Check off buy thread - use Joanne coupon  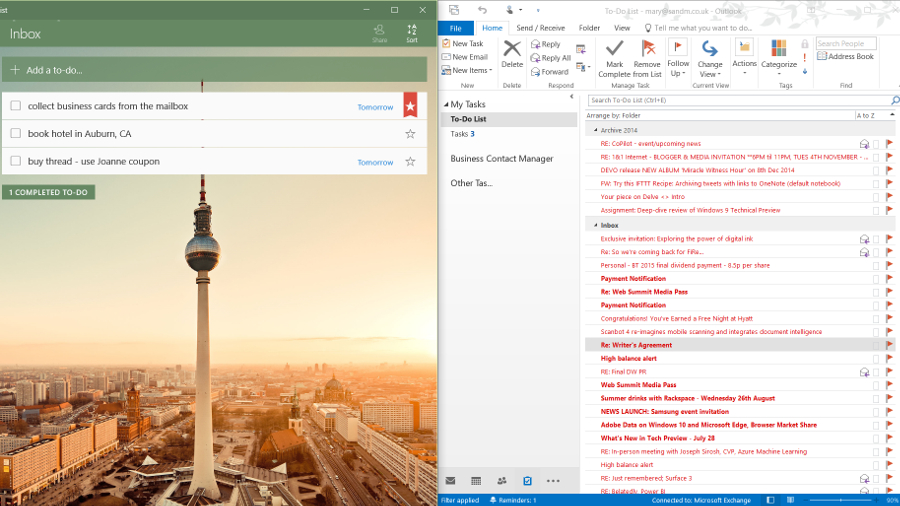point(15,161)
